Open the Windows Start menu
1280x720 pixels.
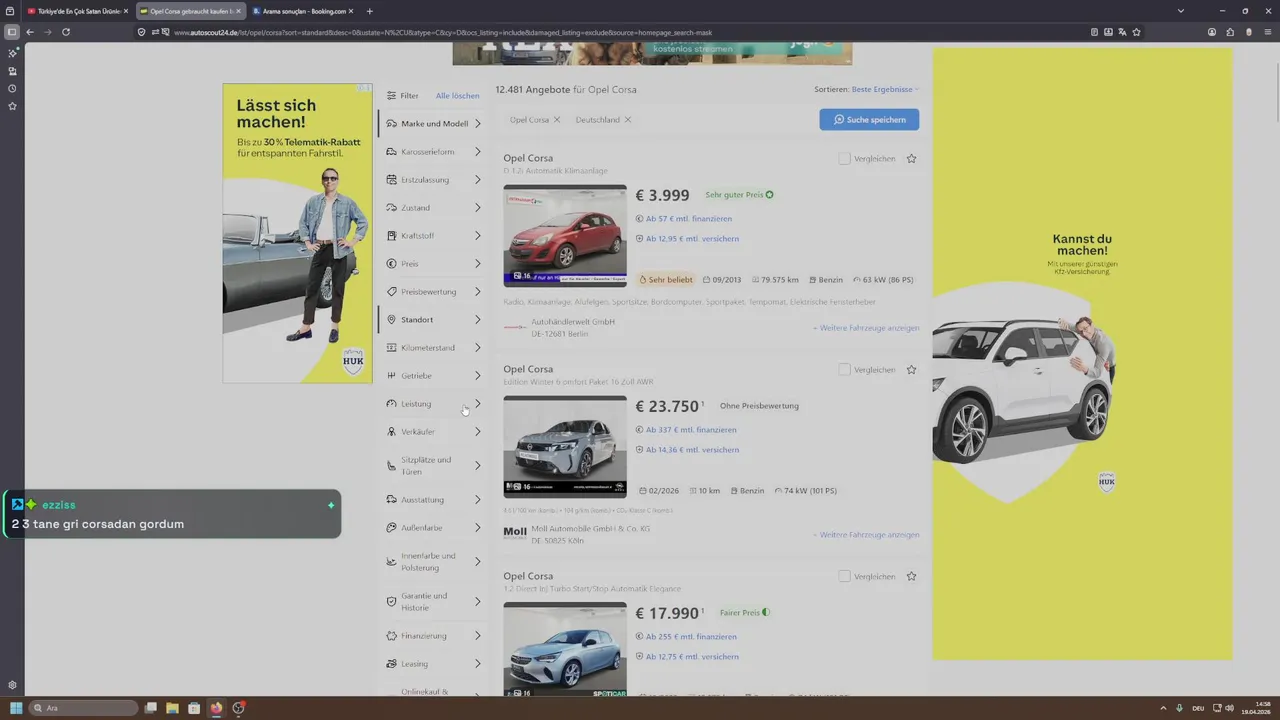pos(16,708)
